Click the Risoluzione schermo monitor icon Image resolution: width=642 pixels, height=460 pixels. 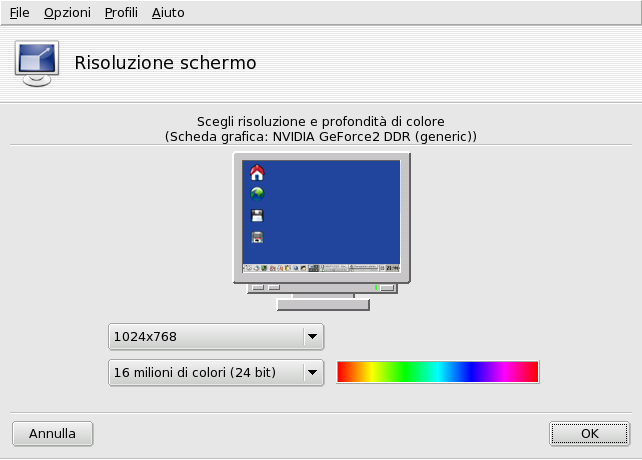coord(35,64)
